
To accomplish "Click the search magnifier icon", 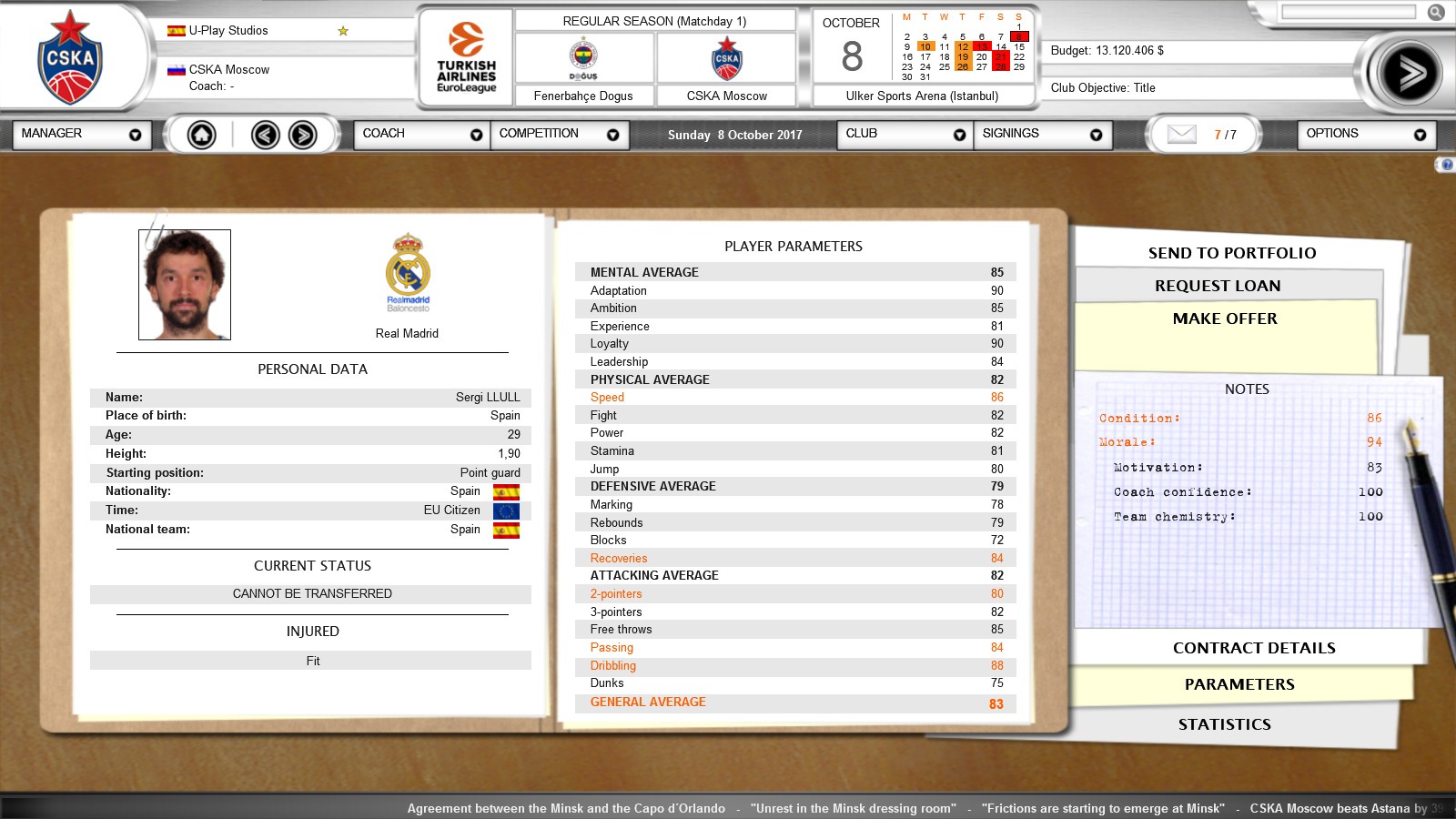I will 1436,12.
